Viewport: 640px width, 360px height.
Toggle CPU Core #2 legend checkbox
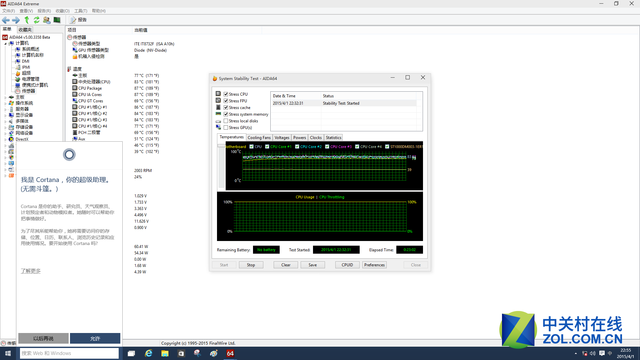(297, 147)
